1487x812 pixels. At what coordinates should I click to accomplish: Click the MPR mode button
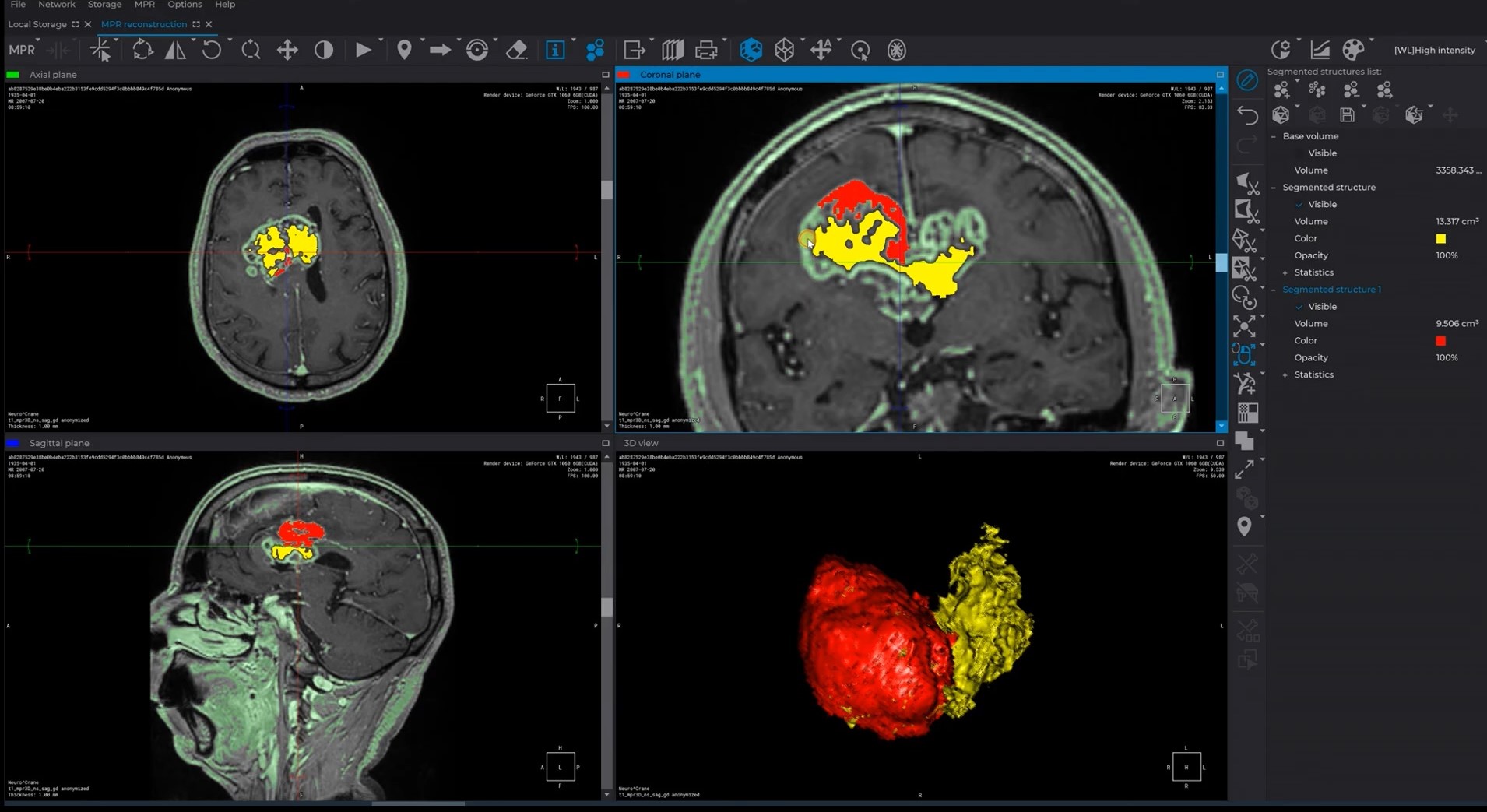(x=22, y=51)
